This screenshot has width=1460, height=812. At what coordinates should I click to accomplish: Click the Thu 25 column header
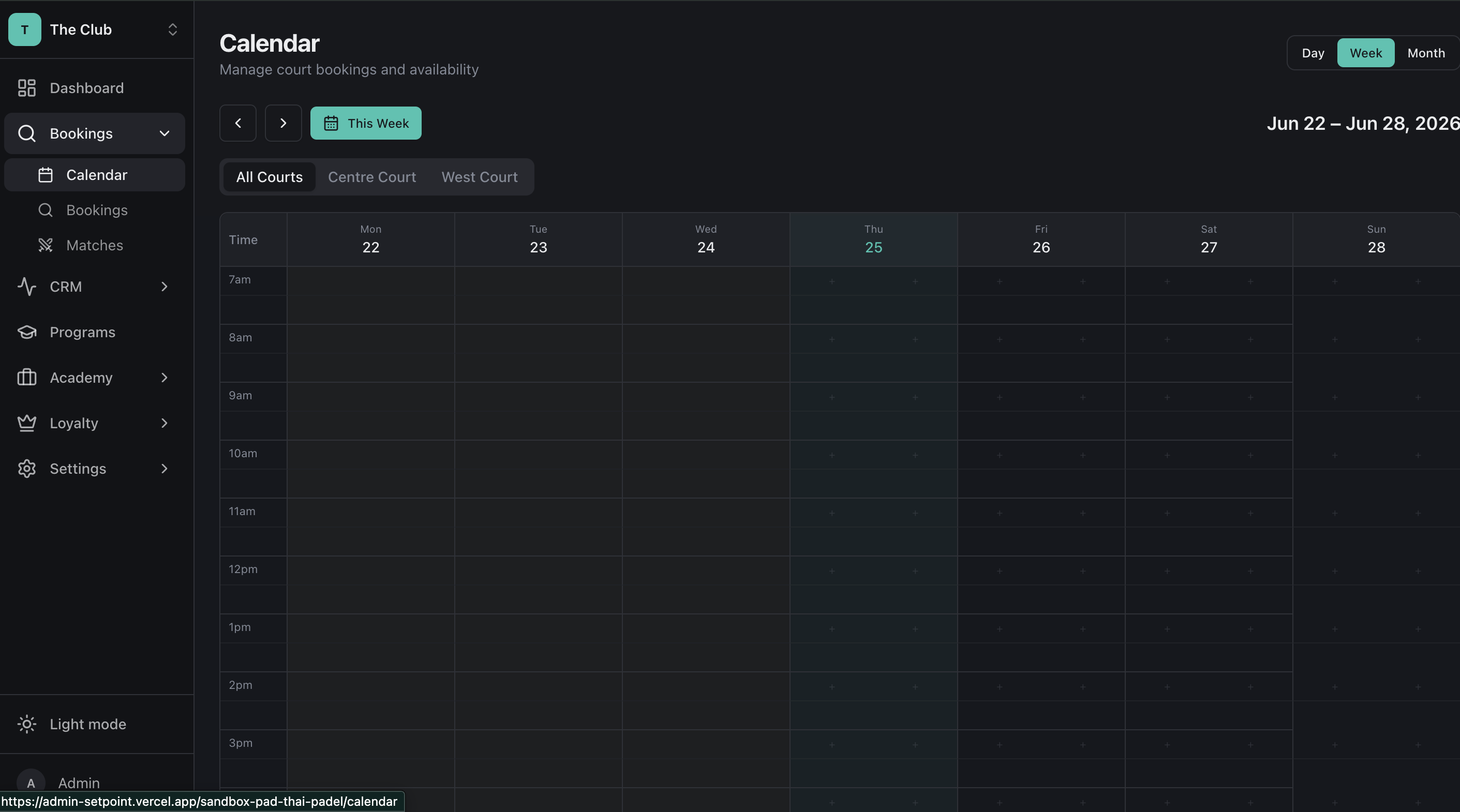pyautogui.click(x=873, y=239)
